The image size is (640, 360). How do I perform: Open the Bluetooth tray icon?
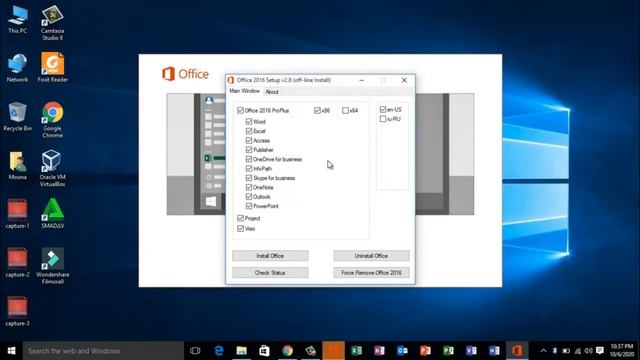coord(555,351)
